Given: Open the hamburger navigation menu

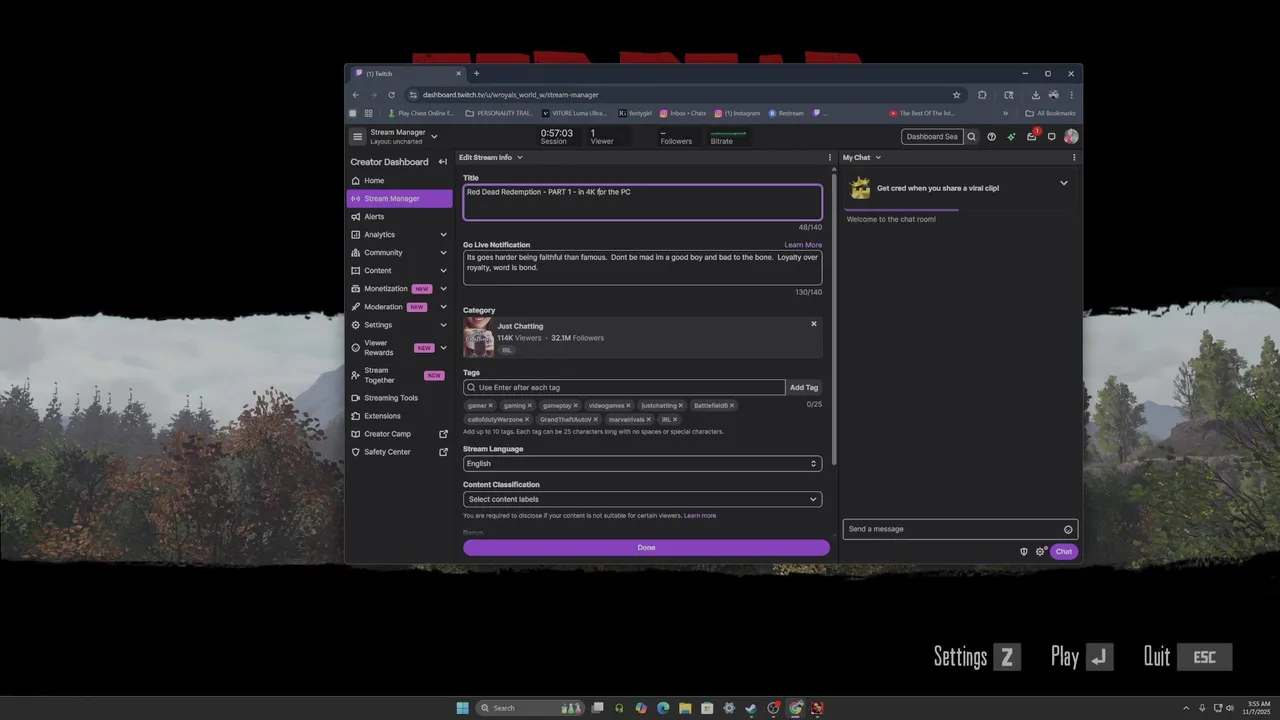Looking at the screenshot, I should coord(357,137).
